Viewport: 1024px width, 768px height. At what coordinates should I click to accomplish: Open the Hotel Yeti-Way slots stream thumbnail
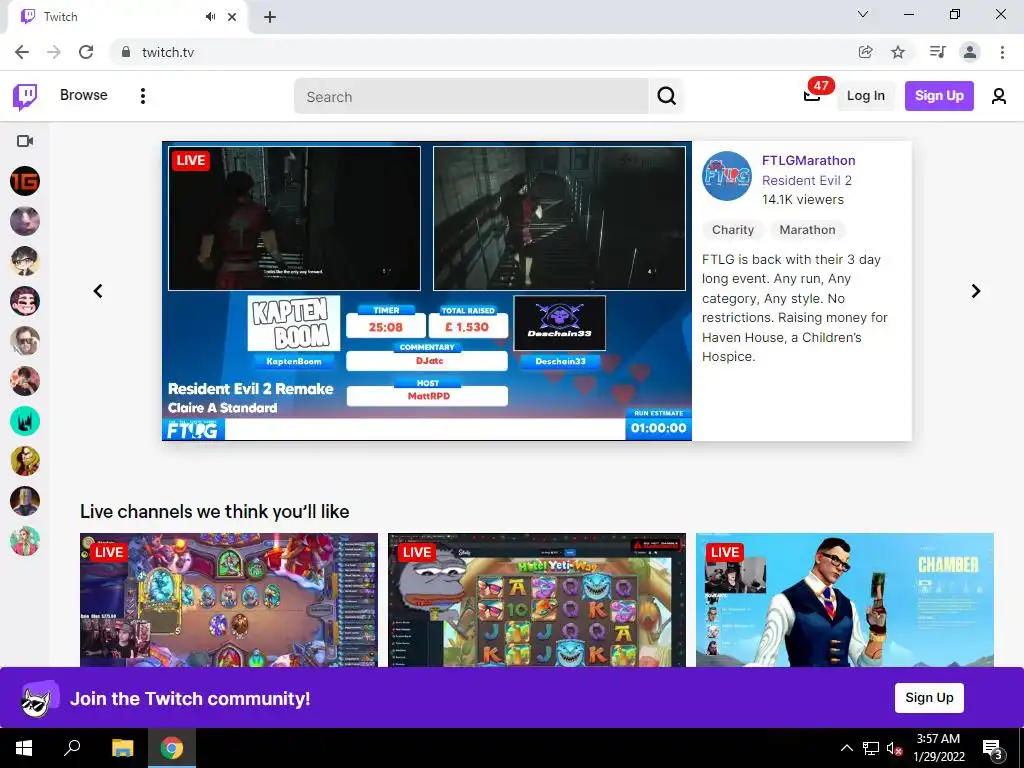(537, 600)
